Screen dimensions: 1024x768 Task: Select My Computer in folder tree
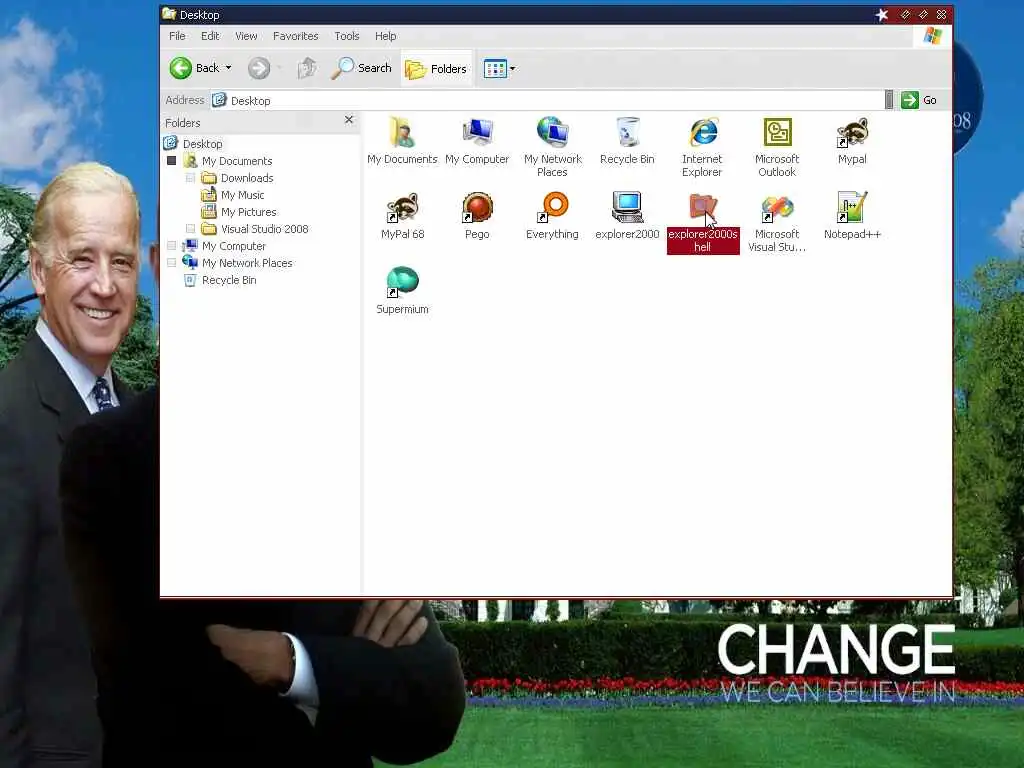point(234,246)
